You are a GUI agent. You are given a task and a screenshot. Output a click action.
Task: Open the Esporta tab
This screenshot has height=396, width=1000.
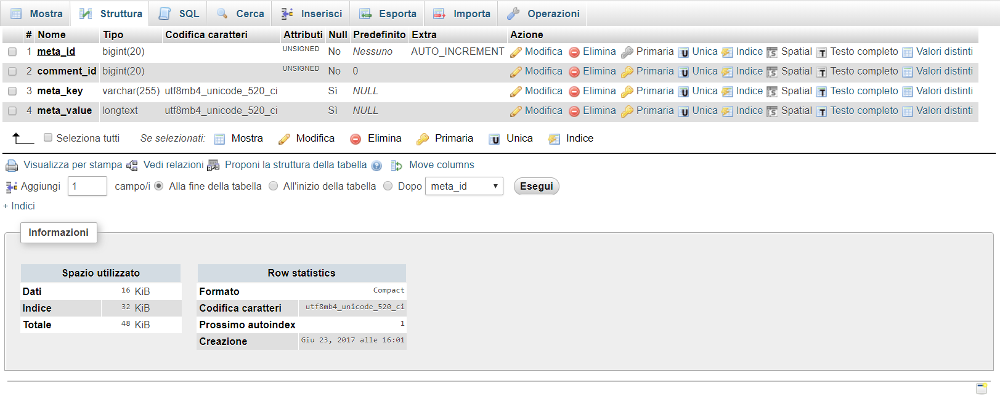pos(387,13)
